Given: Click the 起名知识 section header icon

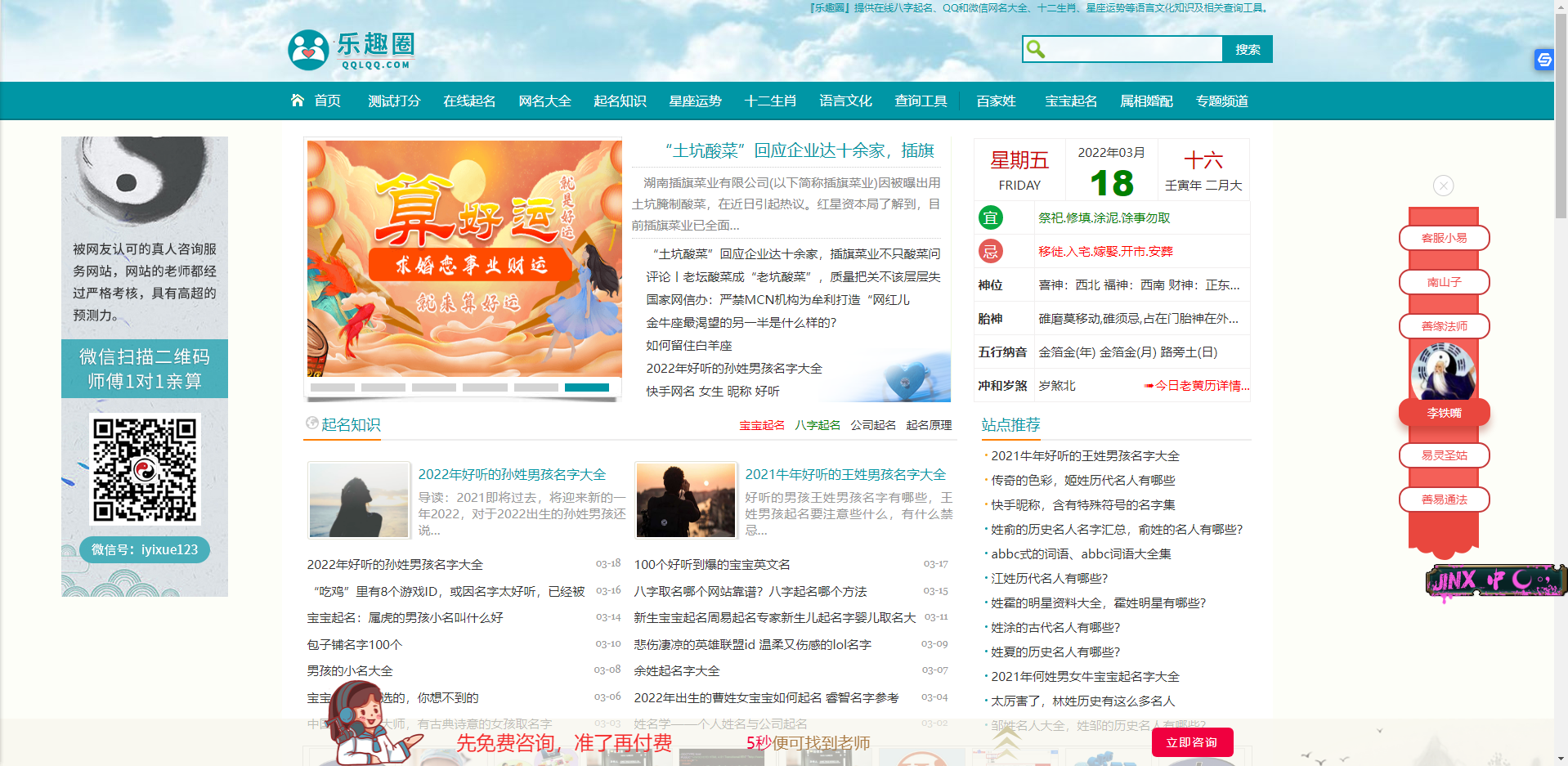Looking at the screenshot, I should click(x=311, y=423).
